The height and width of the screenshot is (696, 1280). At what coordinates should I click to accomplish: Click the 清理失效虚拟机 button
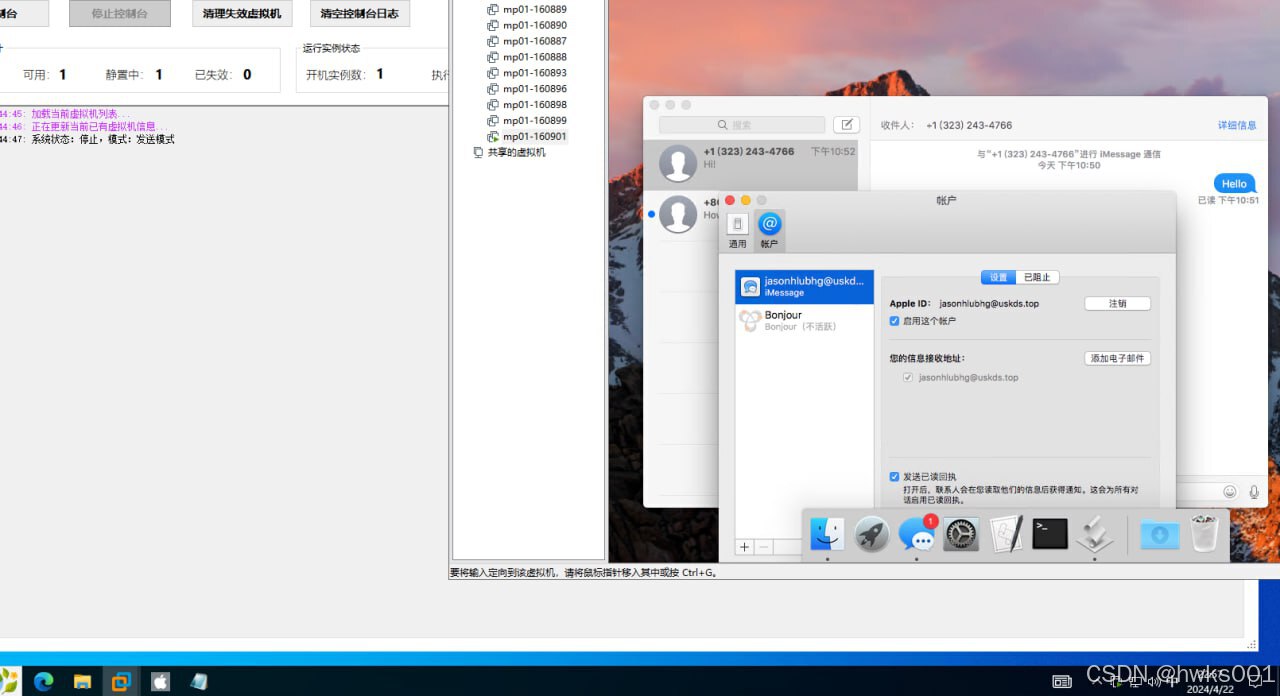[x=242, y=13]
